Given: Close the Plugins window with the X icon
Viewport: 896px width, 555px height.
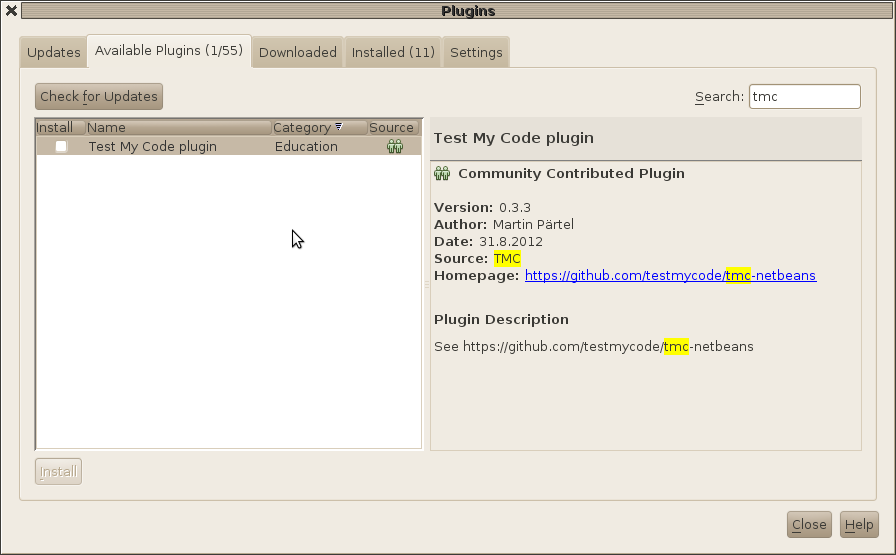Looking at the screenshot, I should [11, 10].
